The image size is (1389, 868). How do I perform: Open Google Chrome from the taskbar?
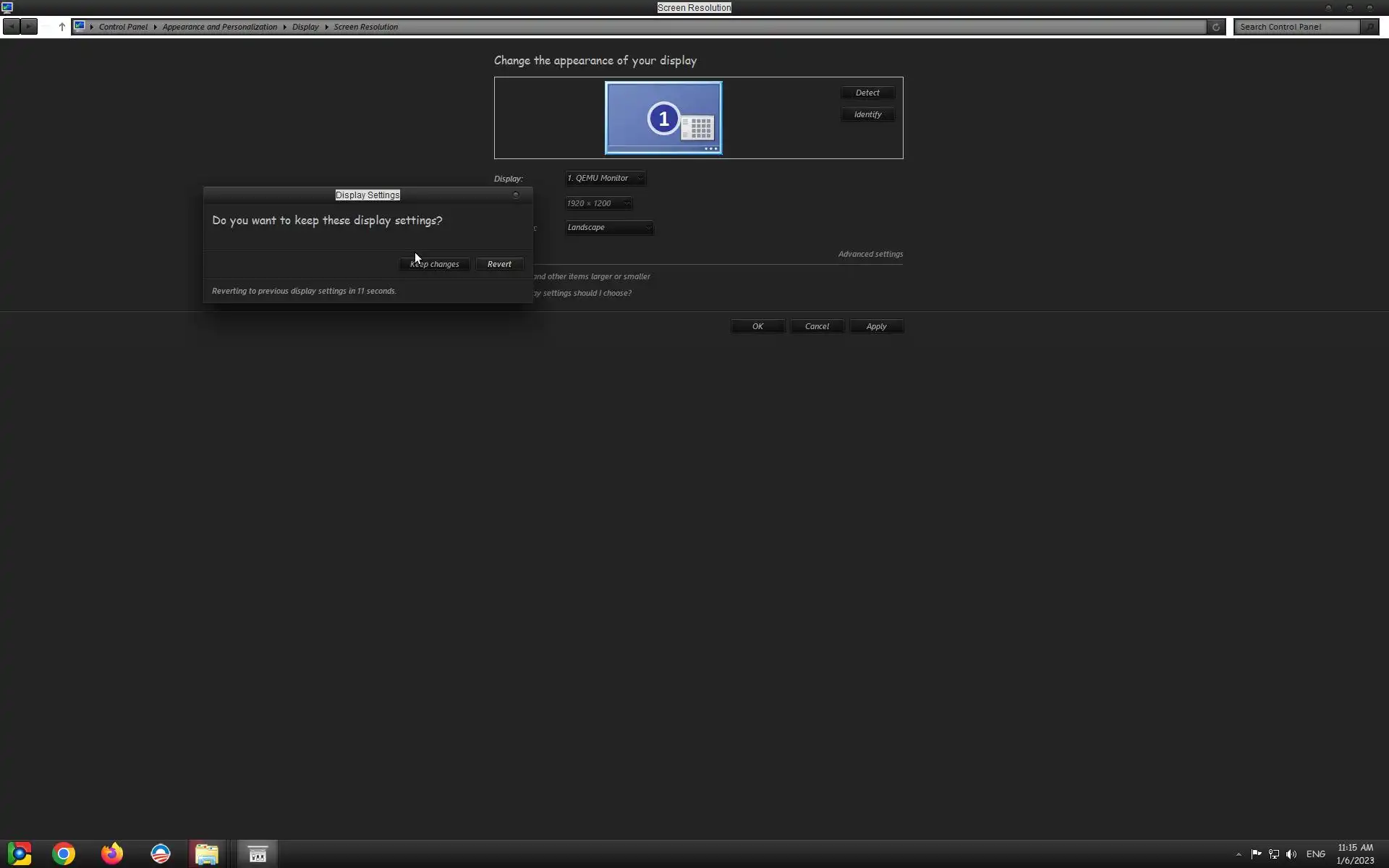(x=64, y=854)
